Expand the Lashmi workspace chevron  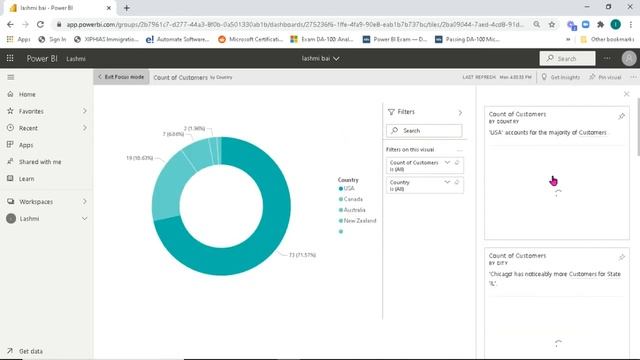(84, 219)
